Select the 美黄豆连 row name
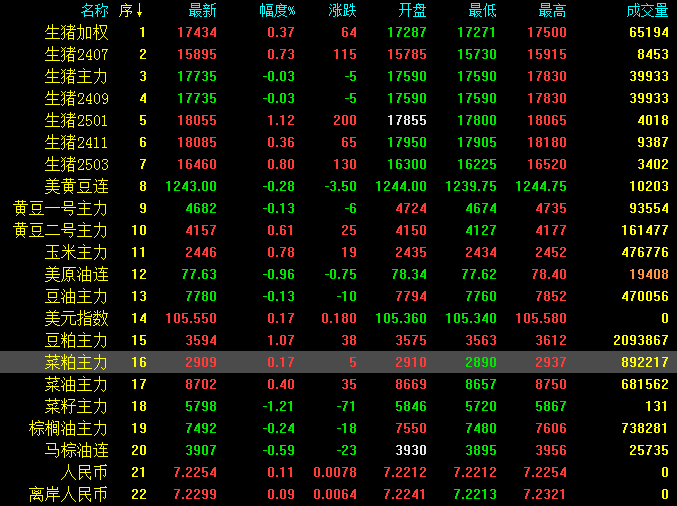 coord(76,187)
